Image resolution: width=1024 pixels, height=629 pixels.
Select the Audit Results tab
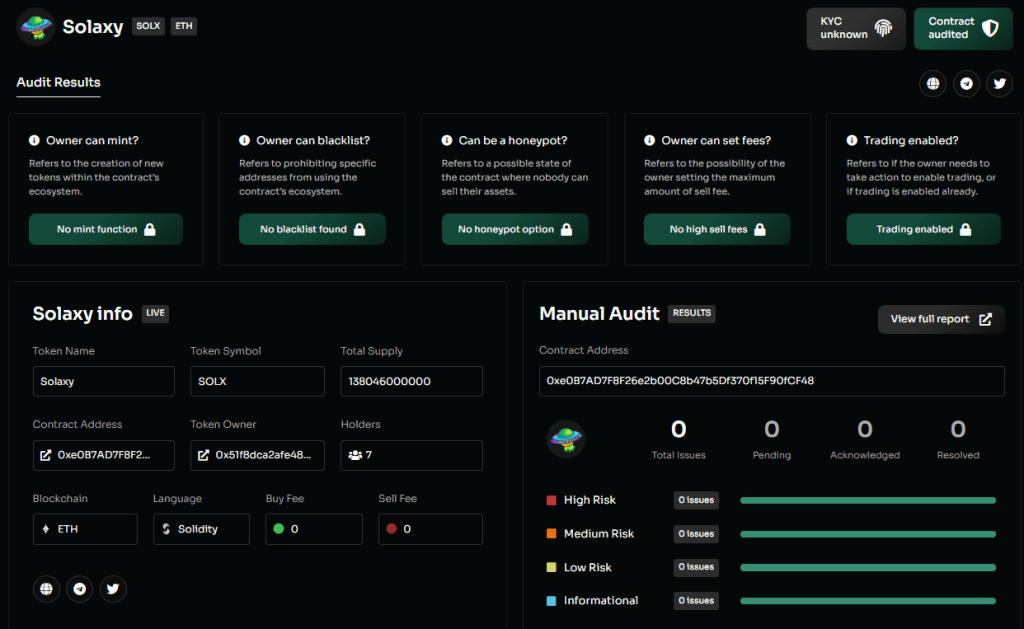point(58,82)
